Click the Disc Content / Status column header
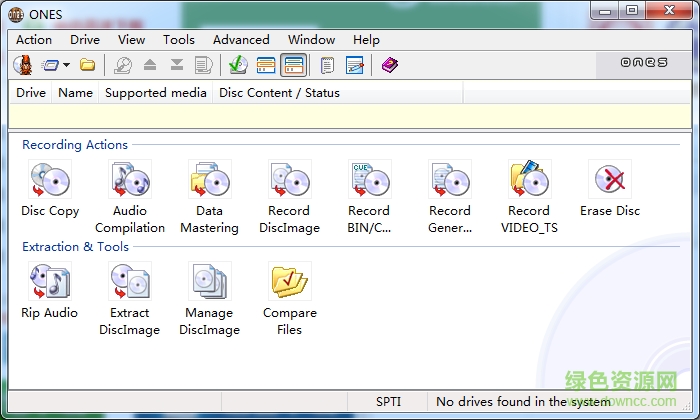This screenshot has width=700, height=420. pyautogui.click(x=280, y=93)
